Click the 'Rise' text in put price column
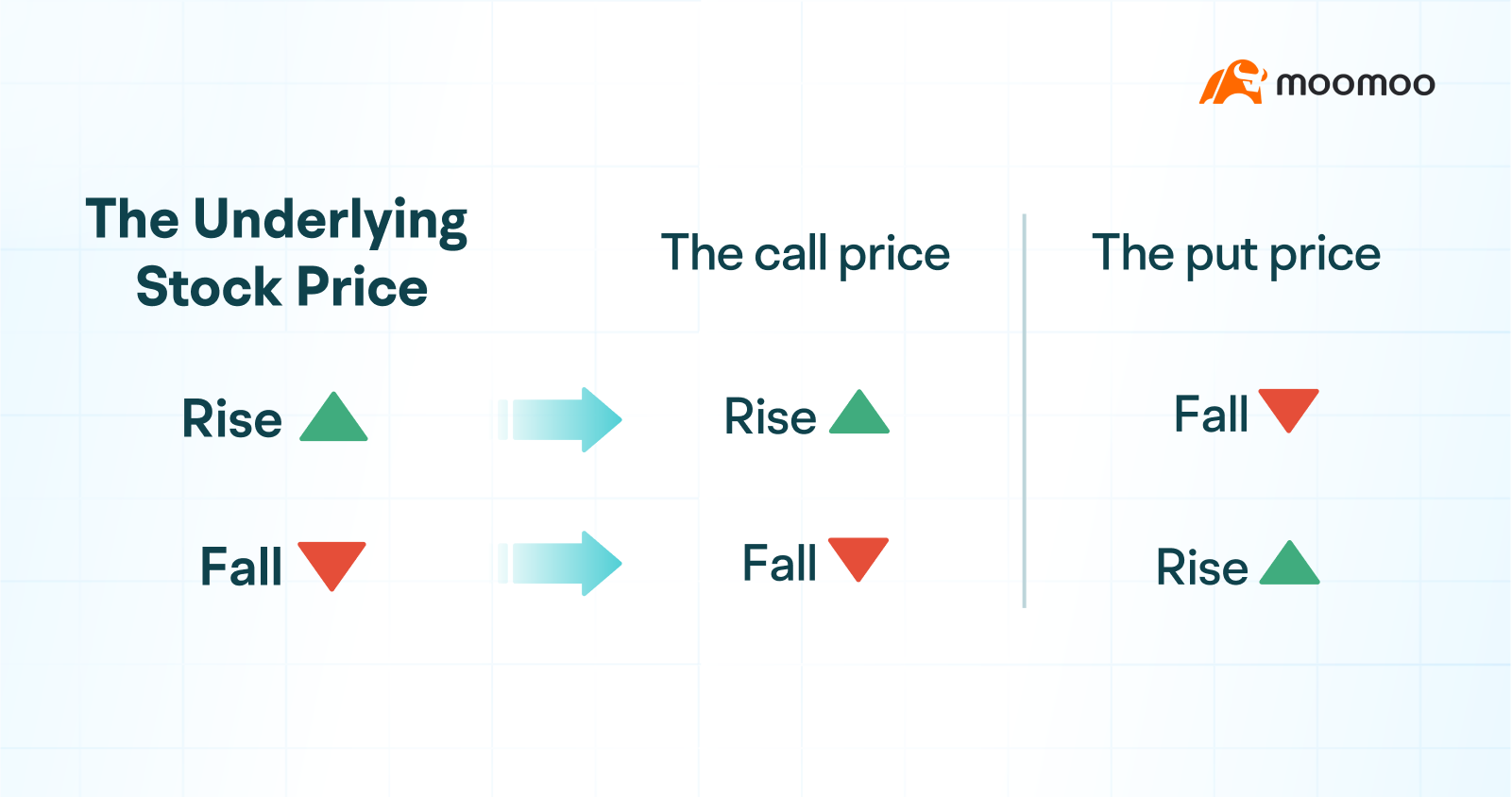 click(x=1202, y=568)
